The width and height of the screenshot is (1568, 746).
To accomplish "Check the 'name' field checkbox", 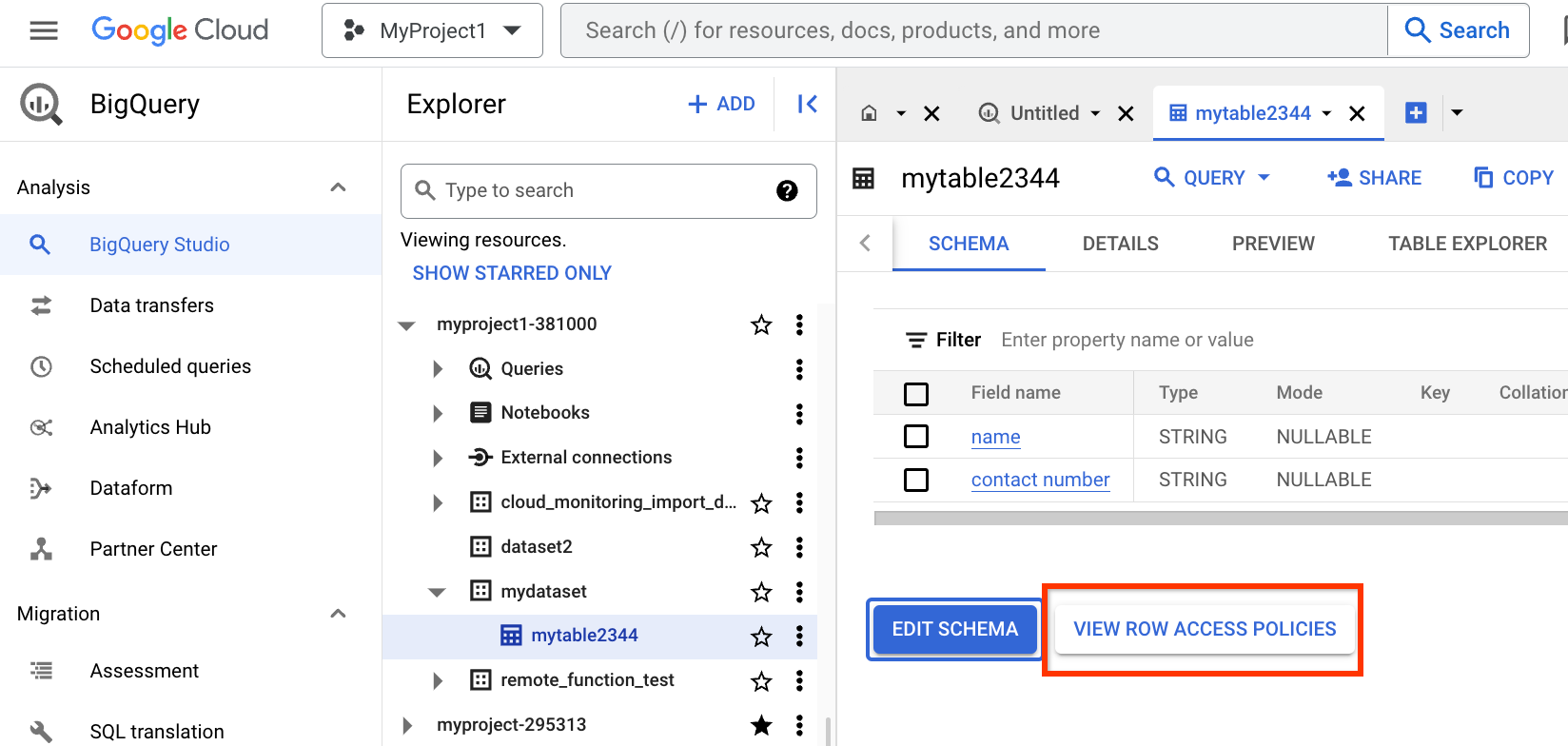I will tap(916, 437).
